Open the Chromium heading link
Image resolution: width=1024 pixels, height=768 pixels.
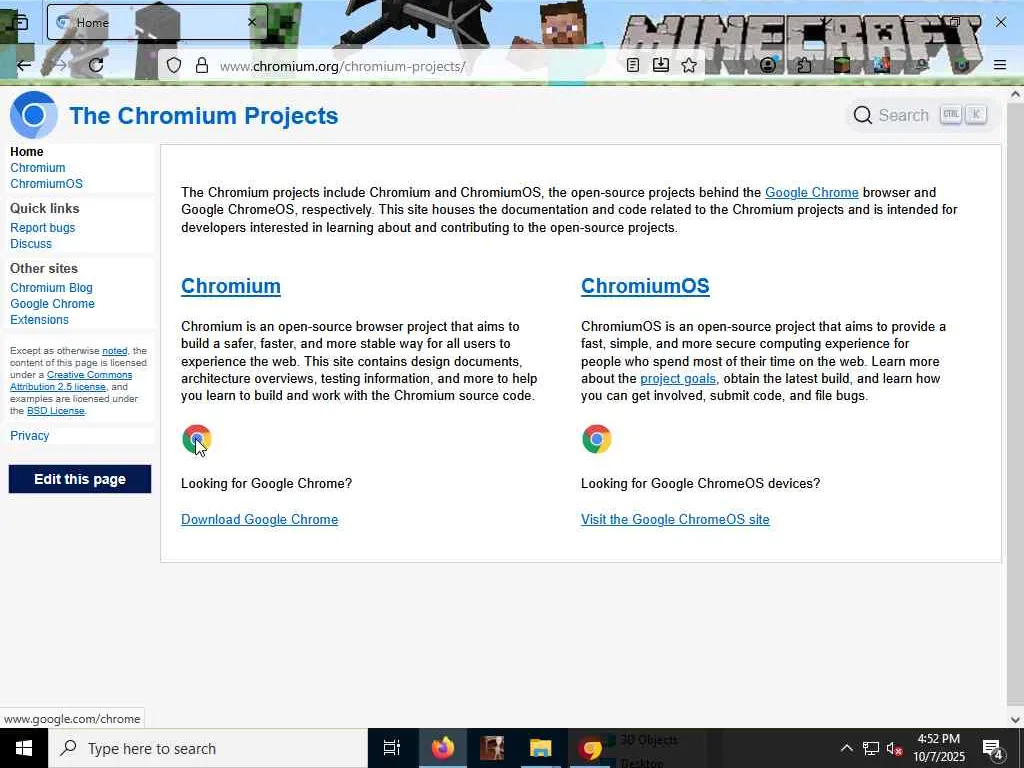click(x=231, y=286)
